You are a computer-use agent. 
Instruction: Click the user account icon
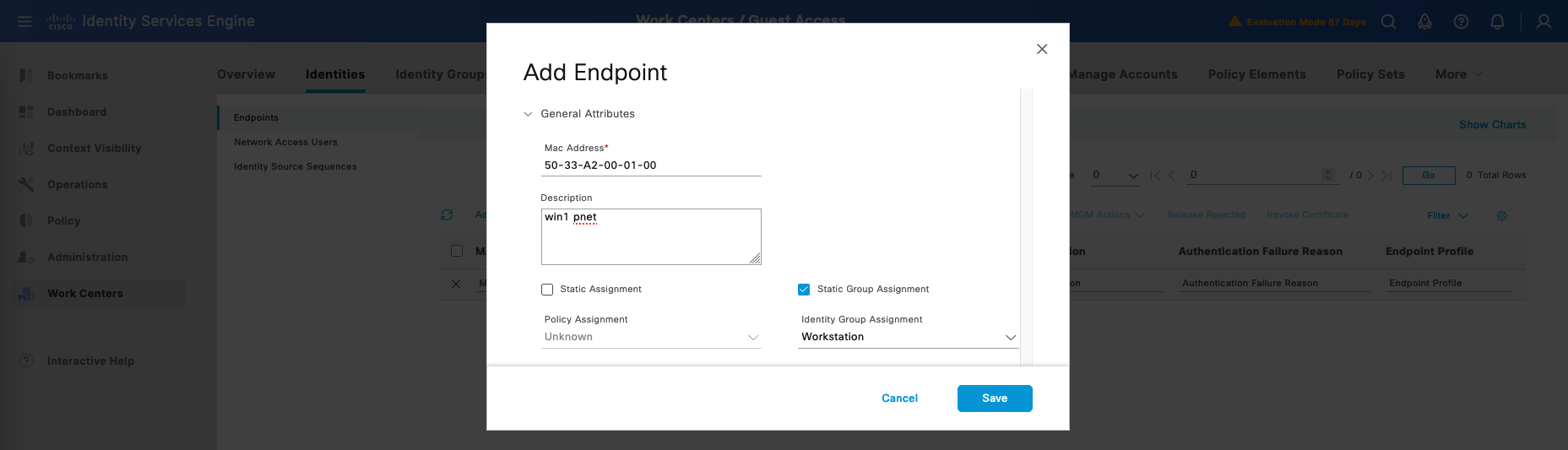pos(1544,22)
